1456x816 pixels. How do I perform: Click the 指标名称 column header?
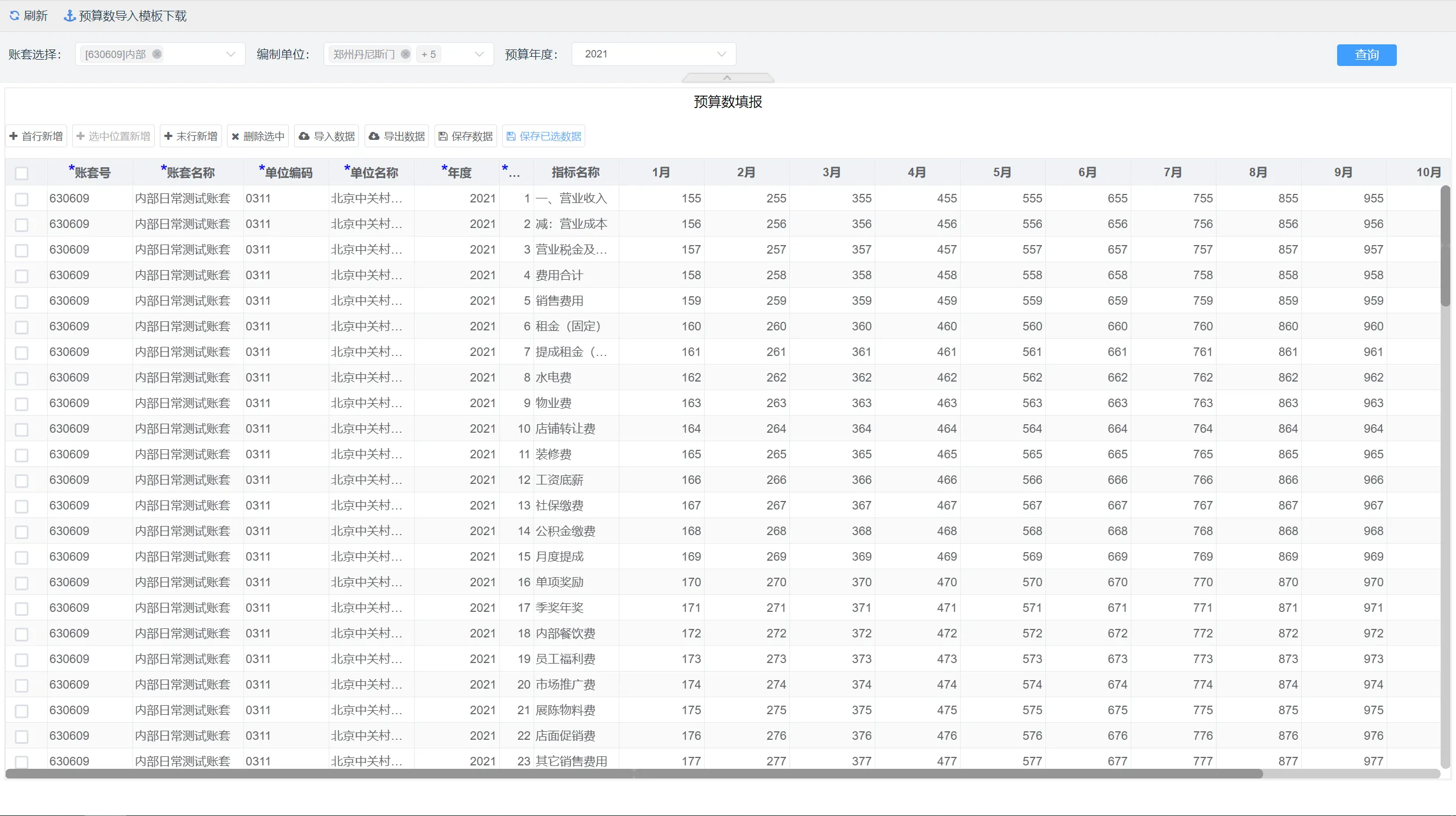(576, 172)
